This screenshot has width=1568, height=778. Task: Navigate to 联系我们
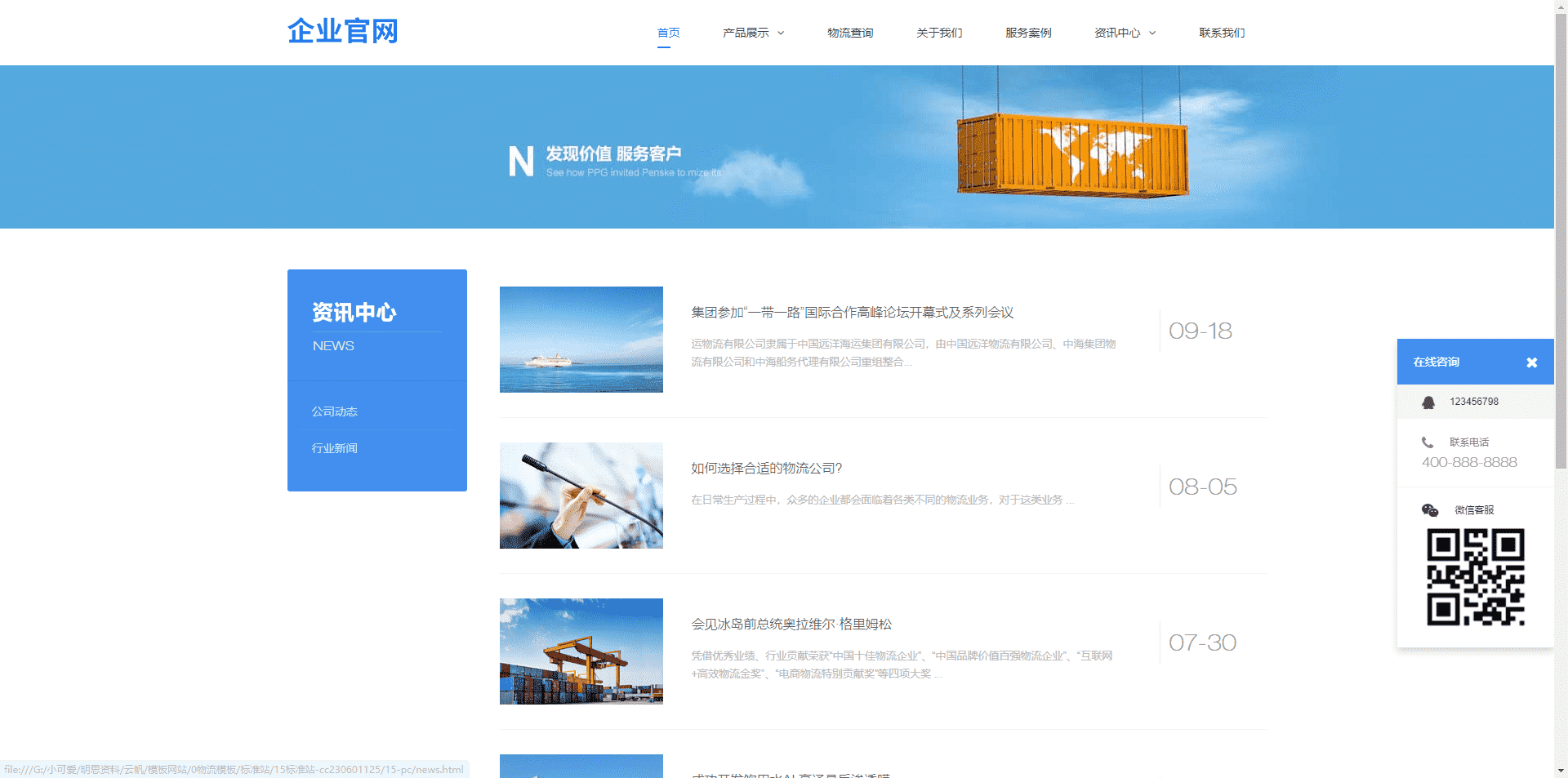1222,33
